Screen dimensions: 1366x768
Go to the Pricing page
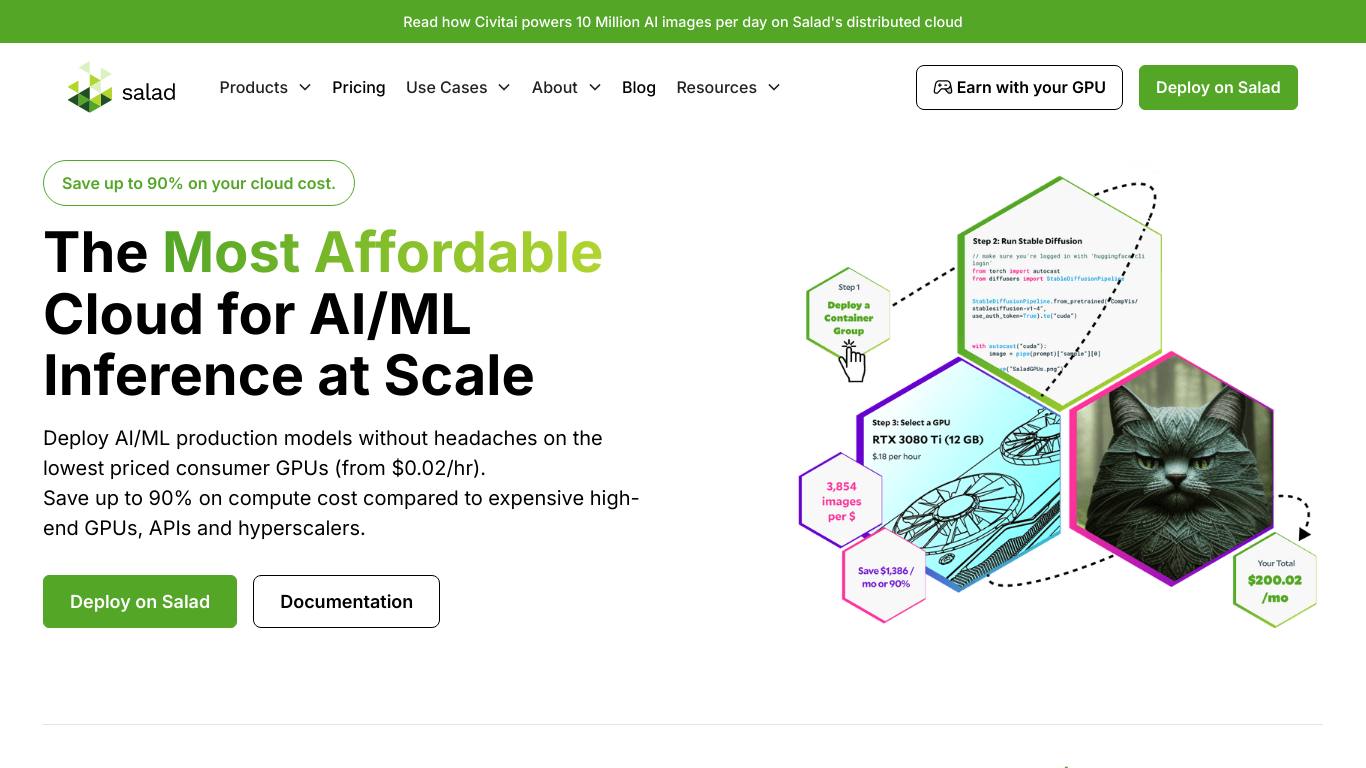358,87
